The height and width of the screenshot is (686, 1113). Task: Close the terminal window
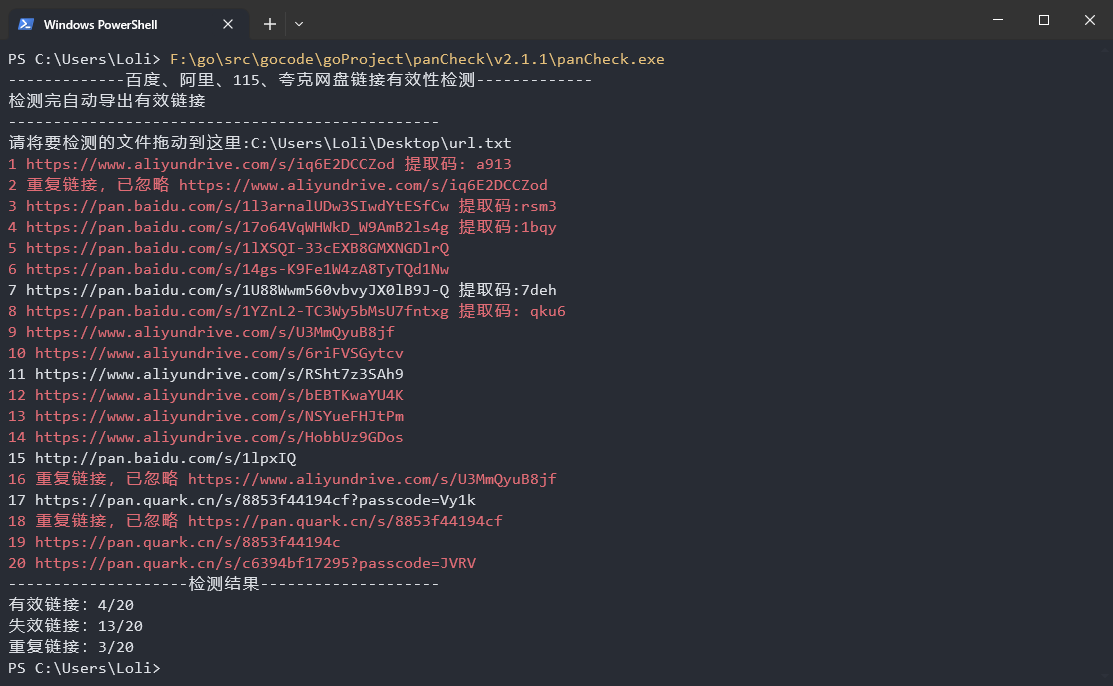(1090, 20)
